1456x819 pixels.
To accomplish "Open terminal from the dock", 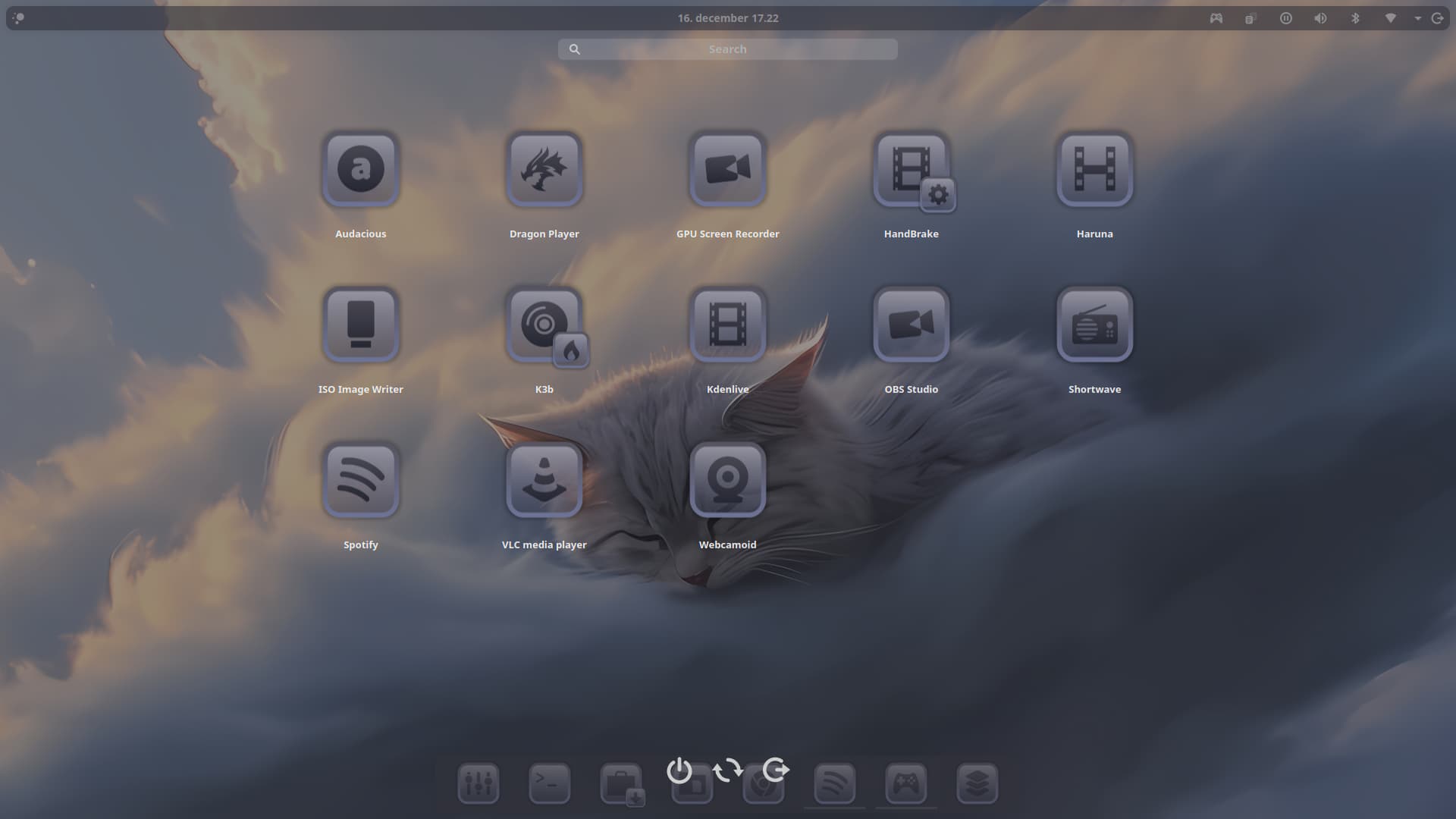I will (x=549, y=783).
